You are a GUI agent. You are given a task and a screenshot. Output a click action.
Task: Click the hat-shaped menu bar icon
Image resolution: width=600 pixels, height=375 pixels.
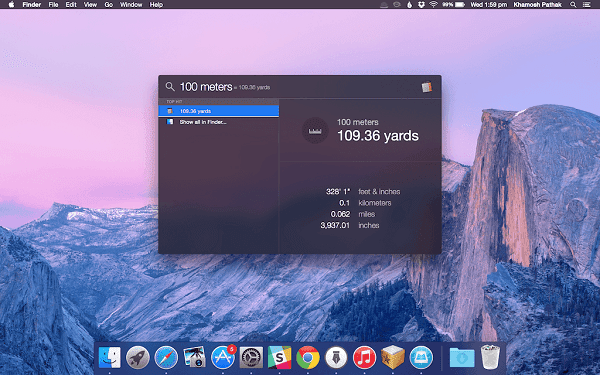tap(384, 5)
